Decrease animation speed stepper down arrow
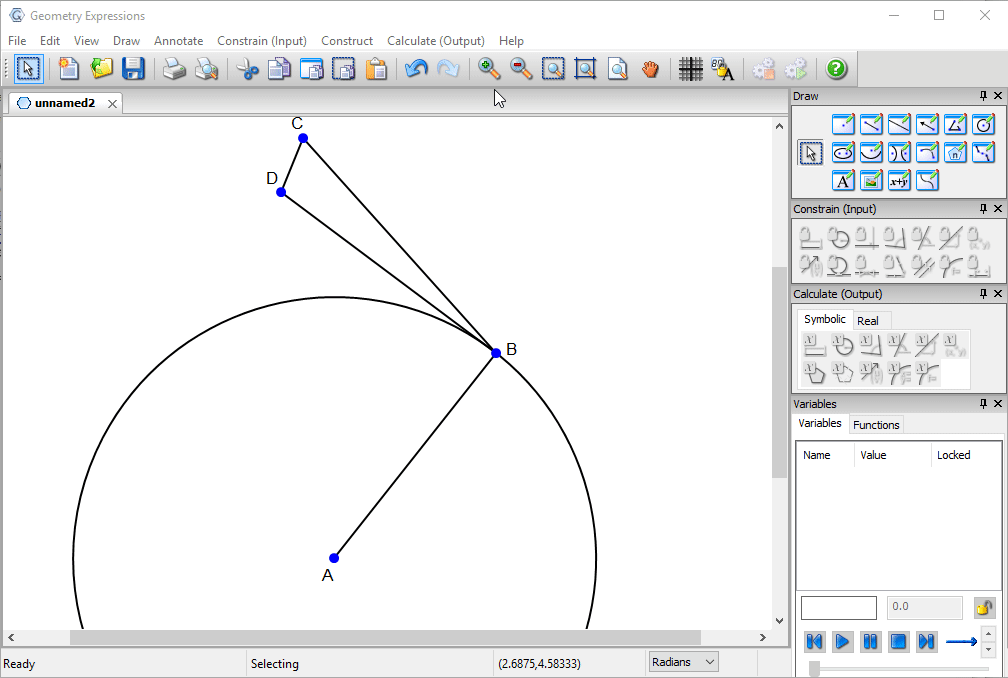 tap(988, 649)
